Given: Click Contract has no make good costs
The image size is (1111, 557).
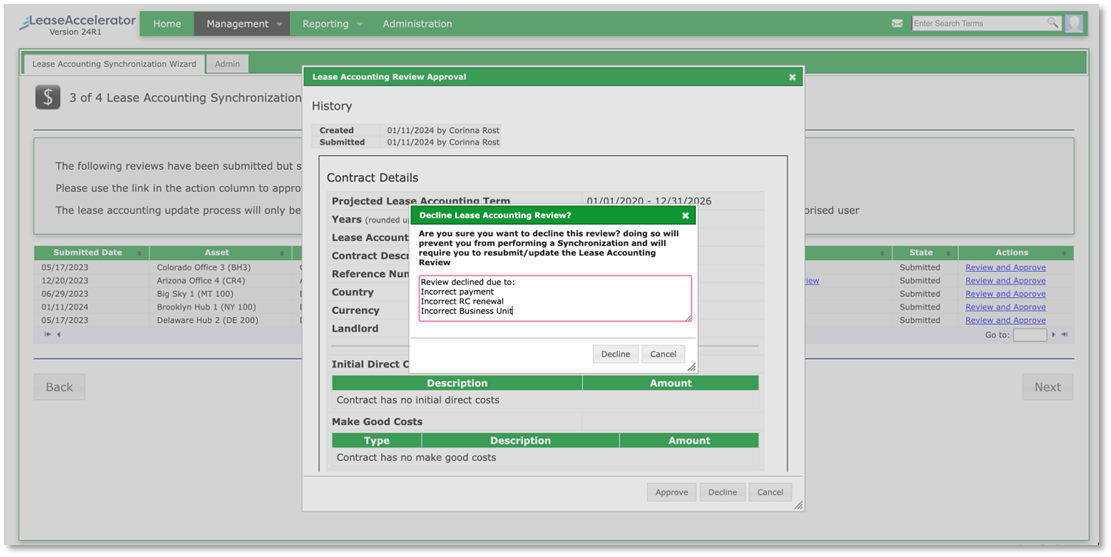Looking at the screenshot, I should [x=417, y=458].
